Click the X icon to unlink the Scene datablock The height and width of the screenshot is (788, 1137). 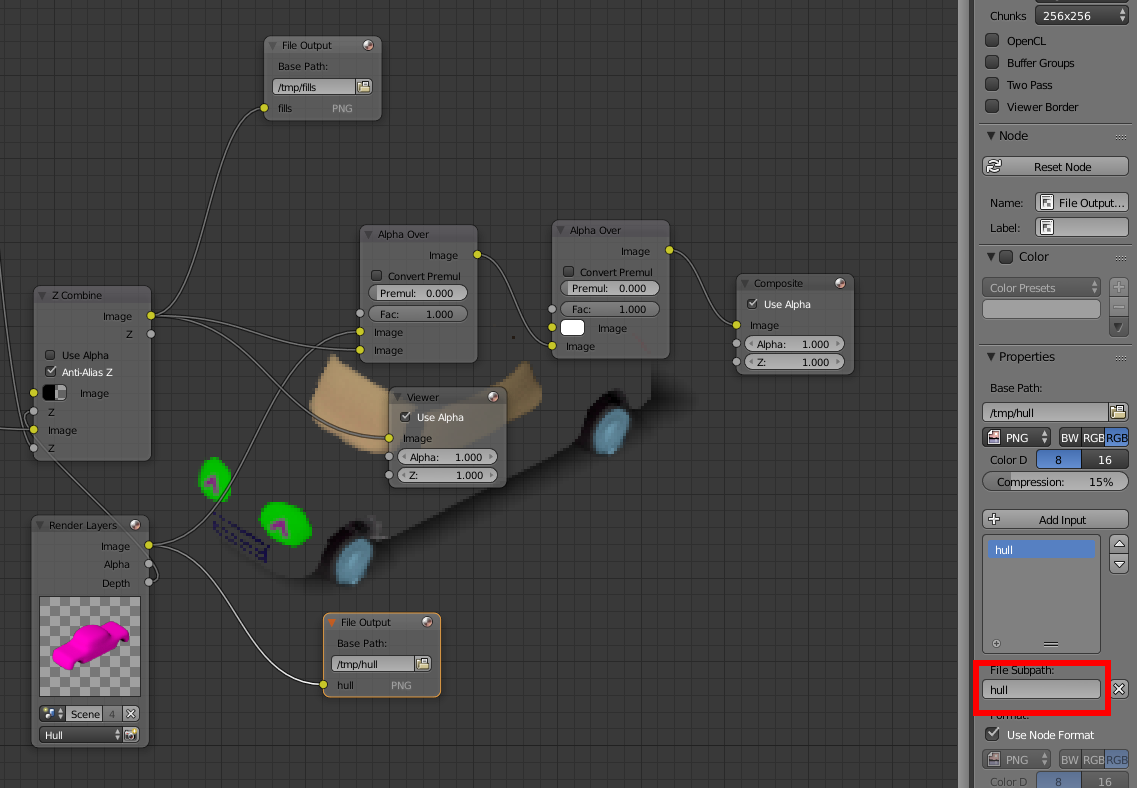128,713
